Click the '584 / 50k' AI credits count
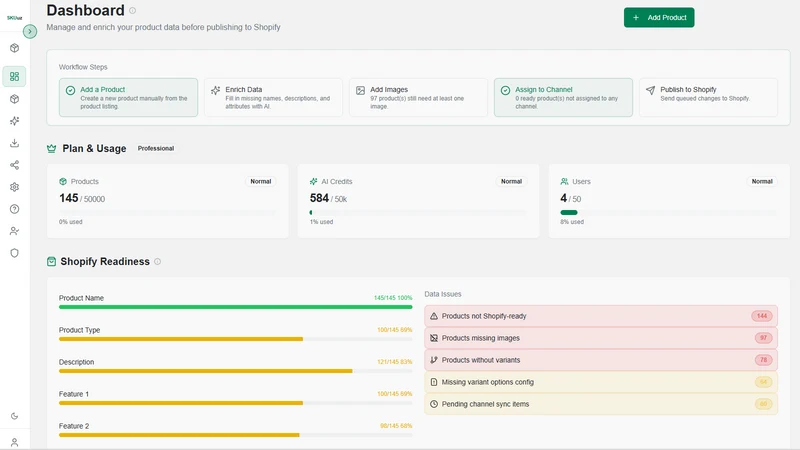 329,198
